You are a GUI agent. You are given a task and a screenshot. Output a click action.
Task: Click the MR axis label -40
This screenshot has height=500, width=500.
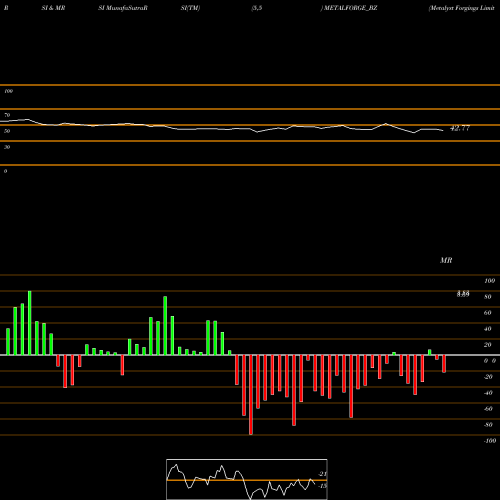click(488, 393)
